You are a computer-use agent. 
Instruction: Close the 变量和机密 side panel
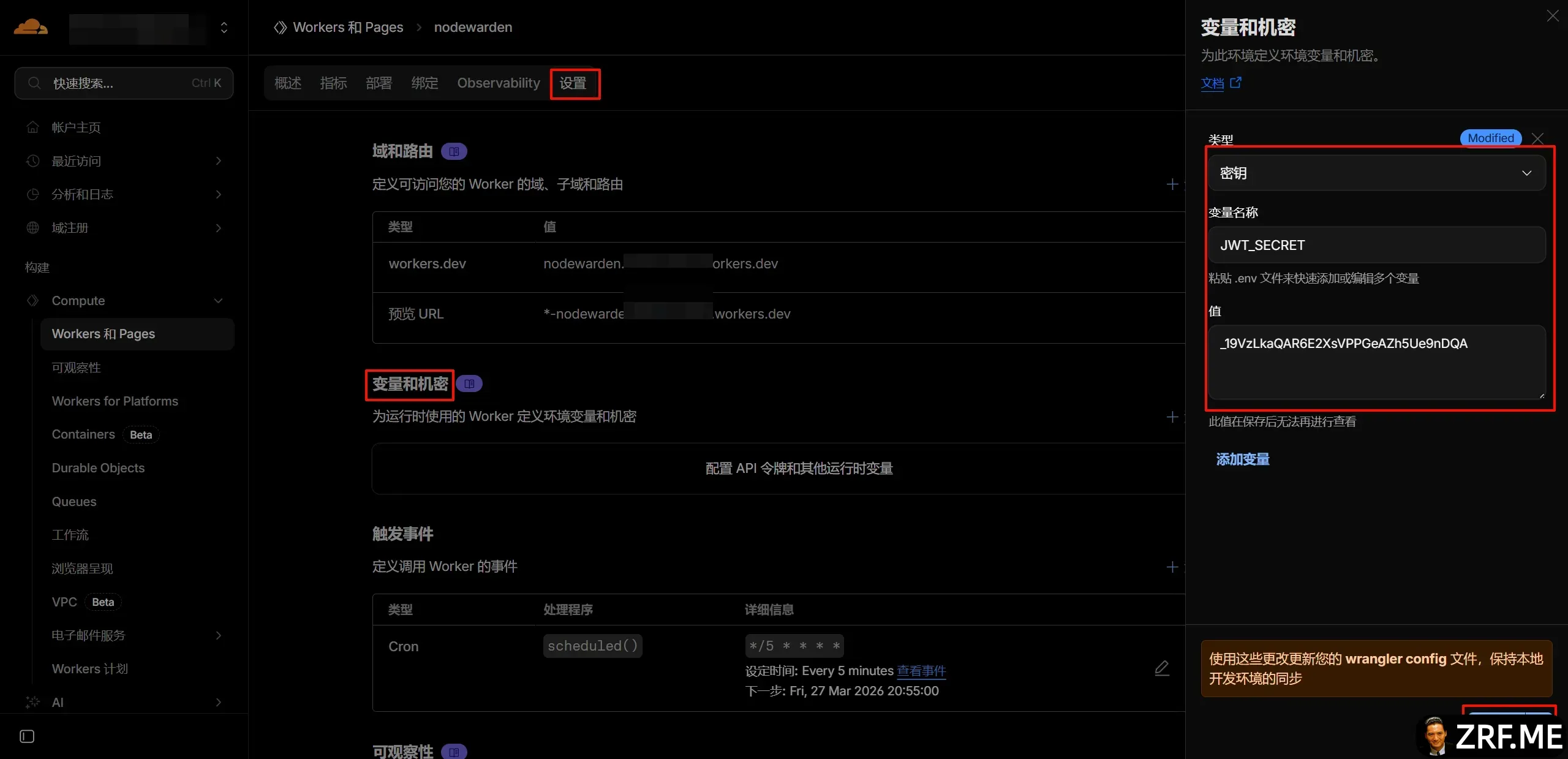pos(1553,16)
